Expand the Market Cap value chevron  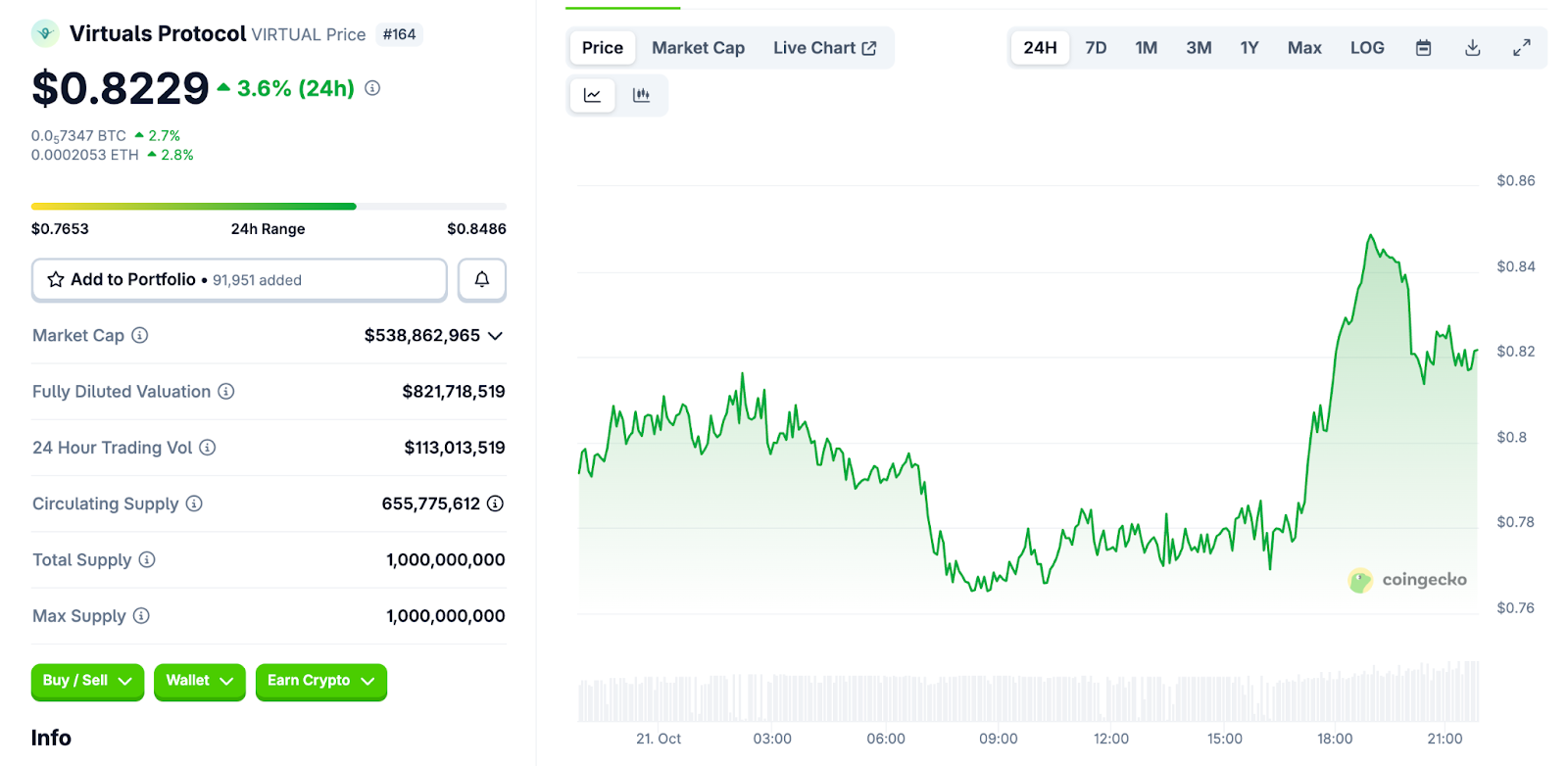[x=495, y=336]
